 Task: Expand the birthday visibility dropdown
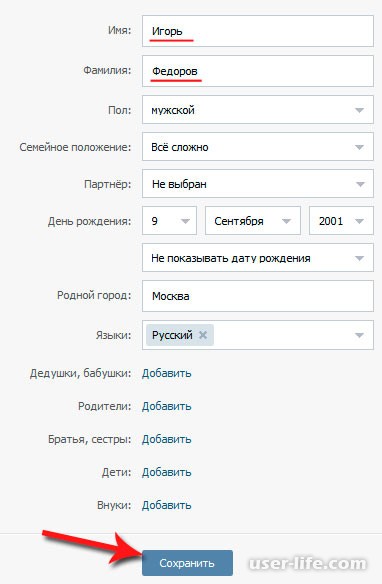258,258
